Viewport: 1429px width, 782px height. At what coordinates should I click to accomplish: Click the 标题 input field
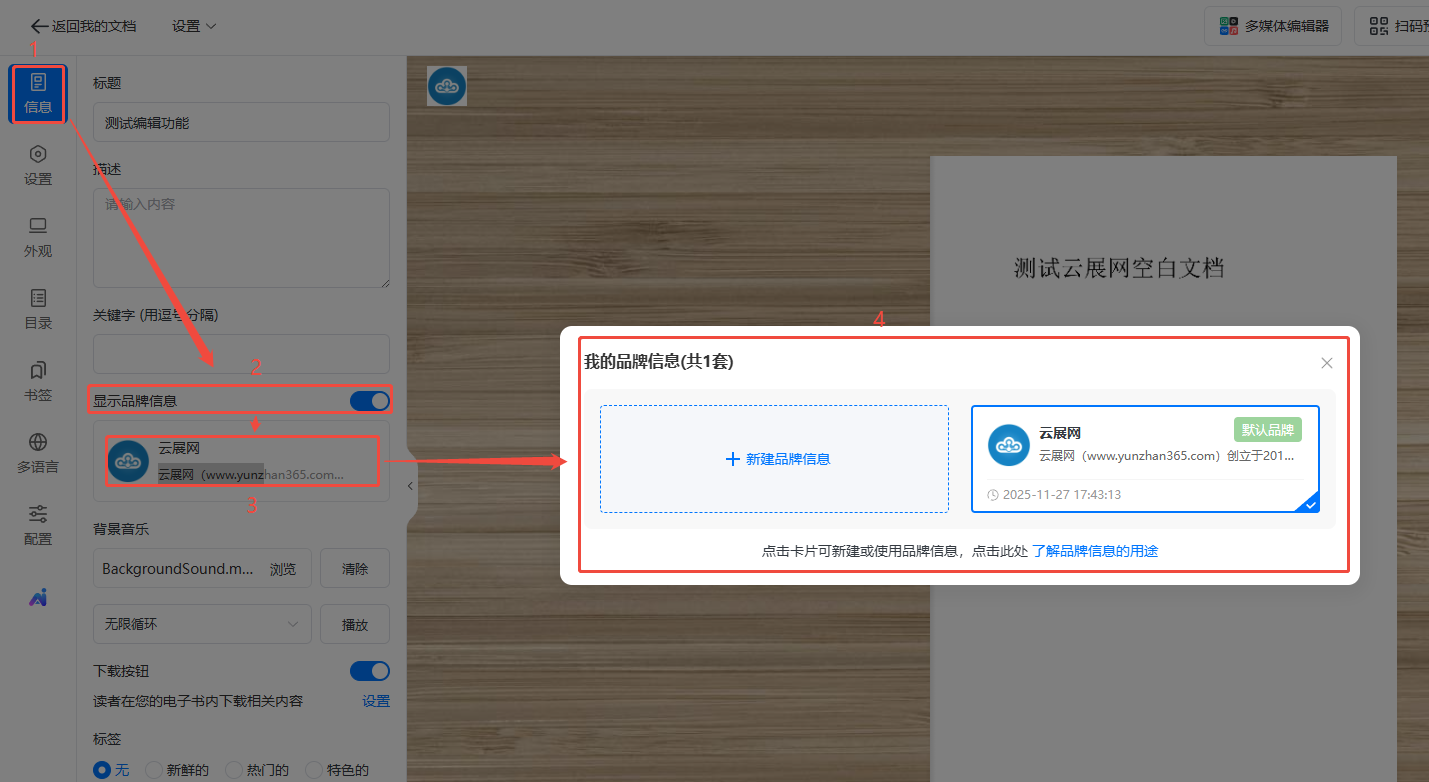(241, 123)
